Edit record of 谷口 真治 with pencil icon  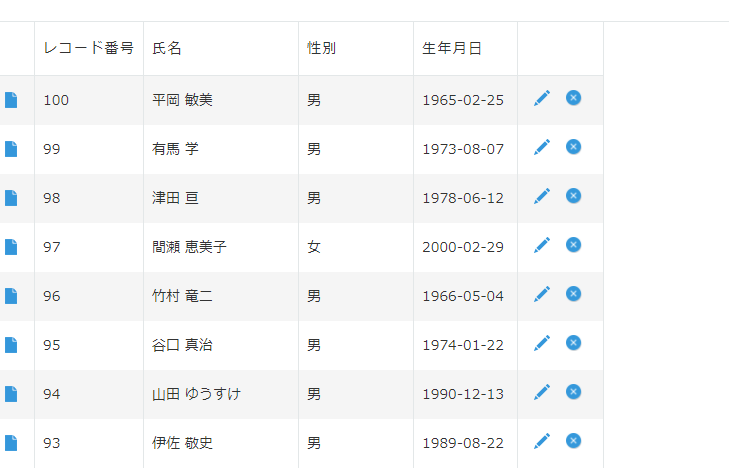coord(542,343)
